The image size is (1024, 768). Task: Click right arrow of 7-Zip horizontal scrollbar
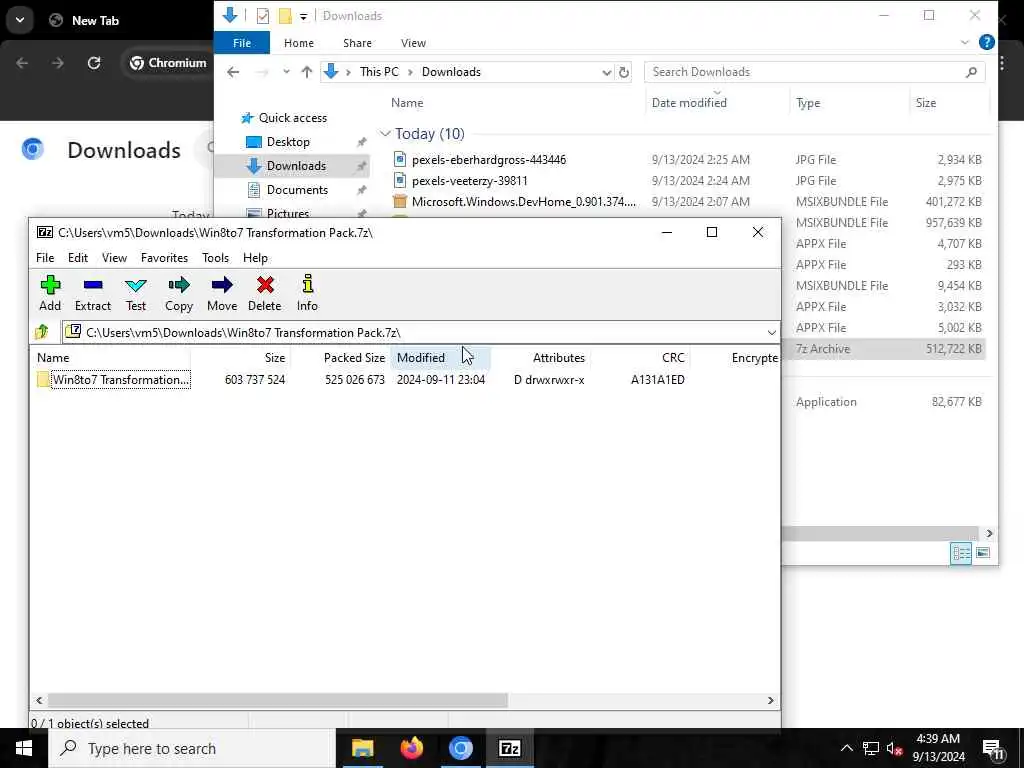771,700
